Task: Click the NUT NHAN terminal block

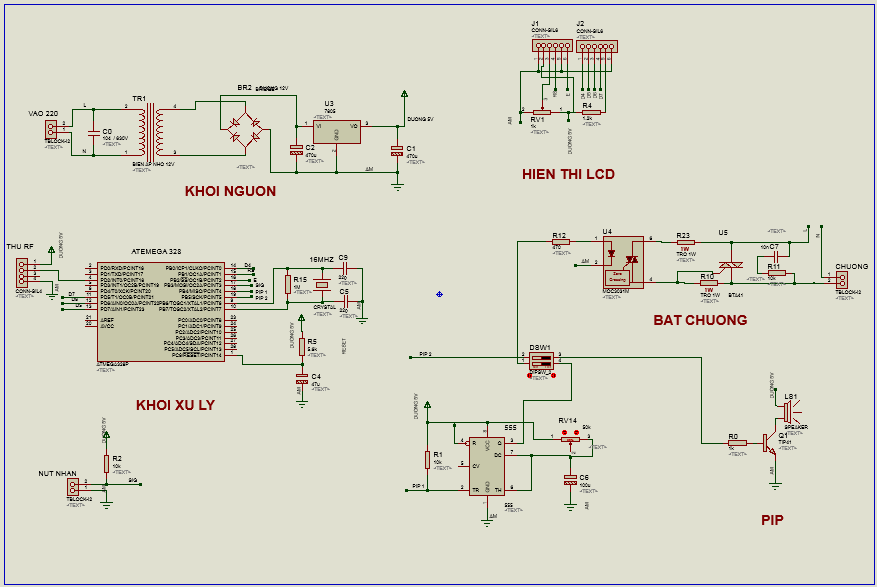Action: click(x=72, y=487)
